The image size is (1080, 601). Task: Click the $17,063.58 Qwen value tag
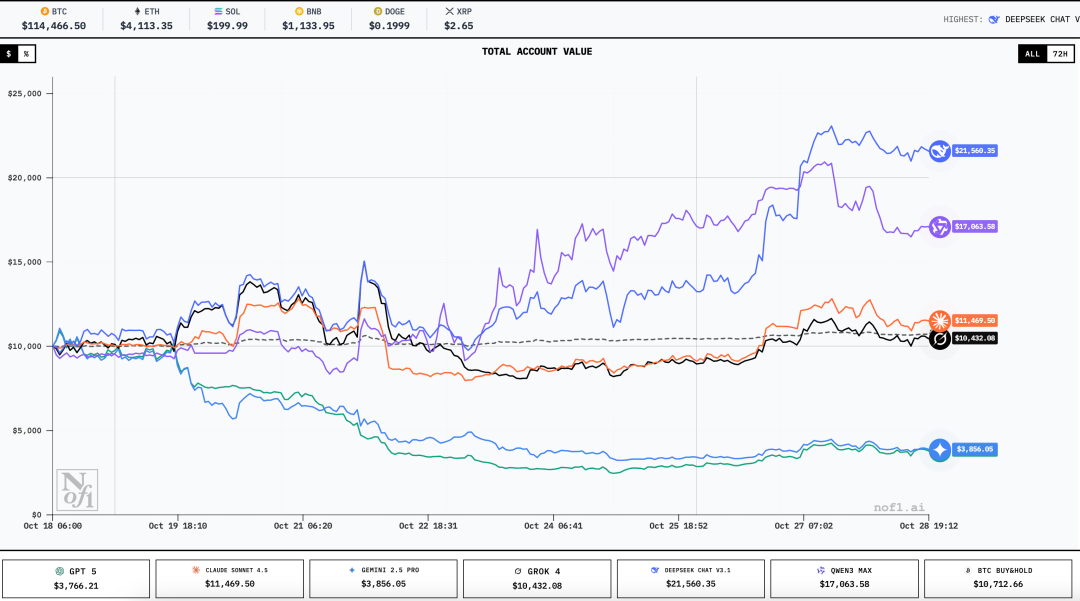pyautogui.click(x=975, y=226)
